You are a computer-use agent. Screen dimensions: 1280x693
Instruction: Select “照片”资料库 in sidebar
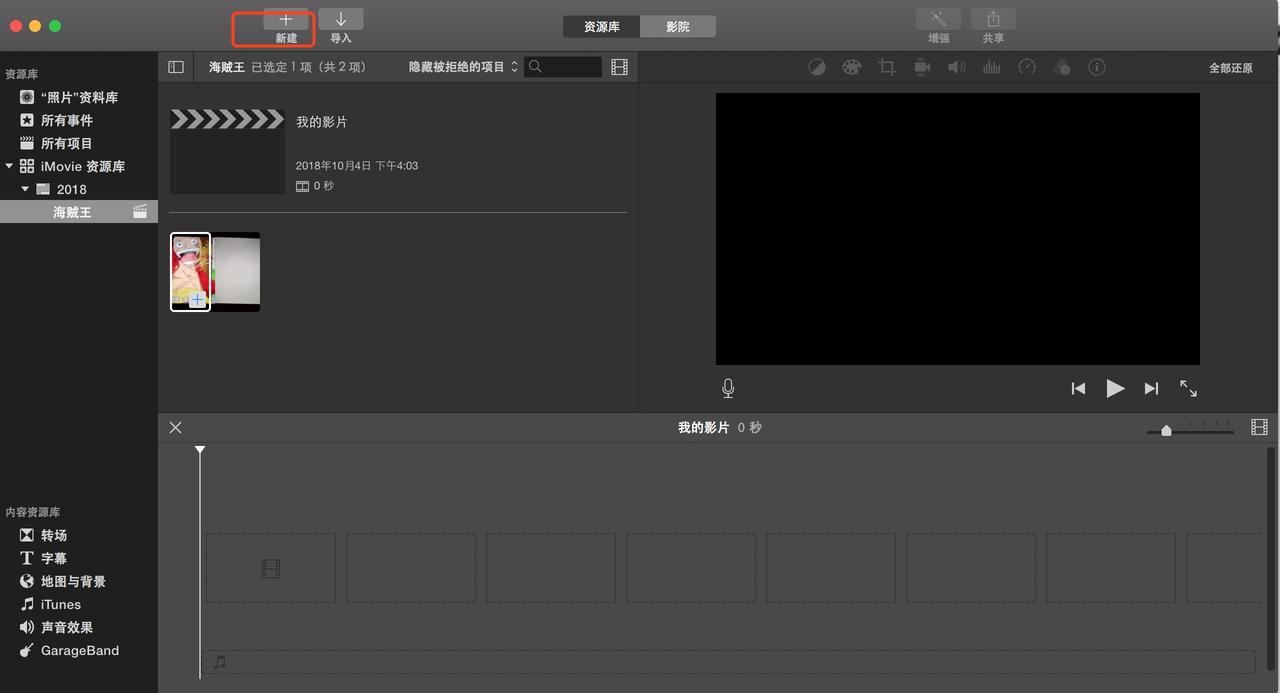[x=79, y=97]
